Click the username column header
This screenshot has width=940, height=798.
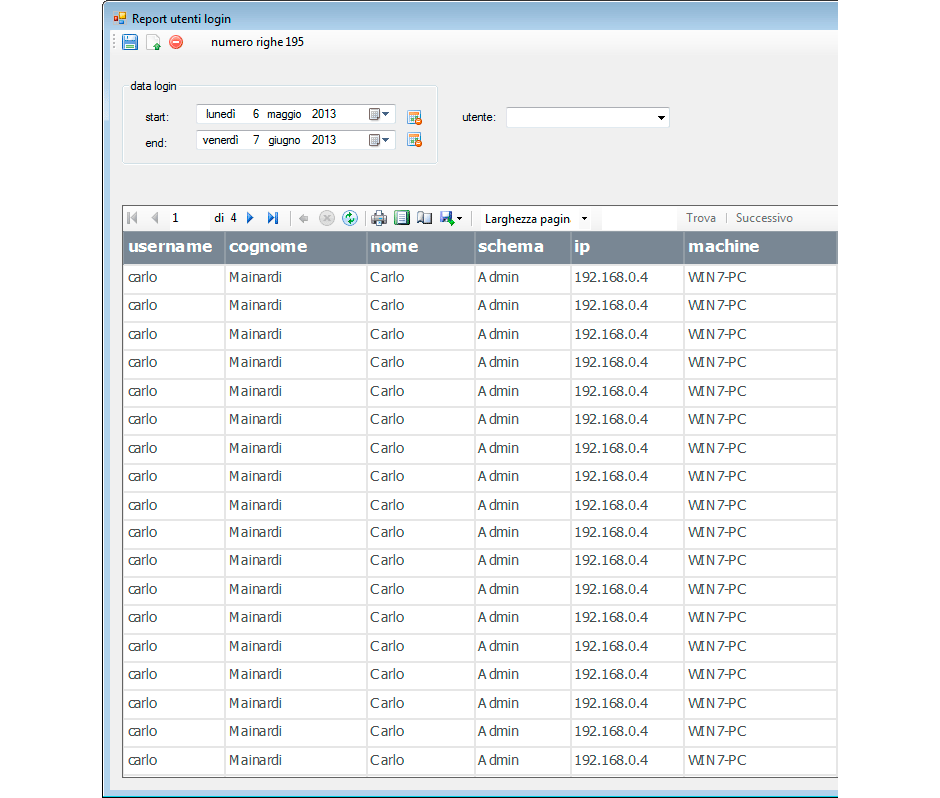click(174, 247)
